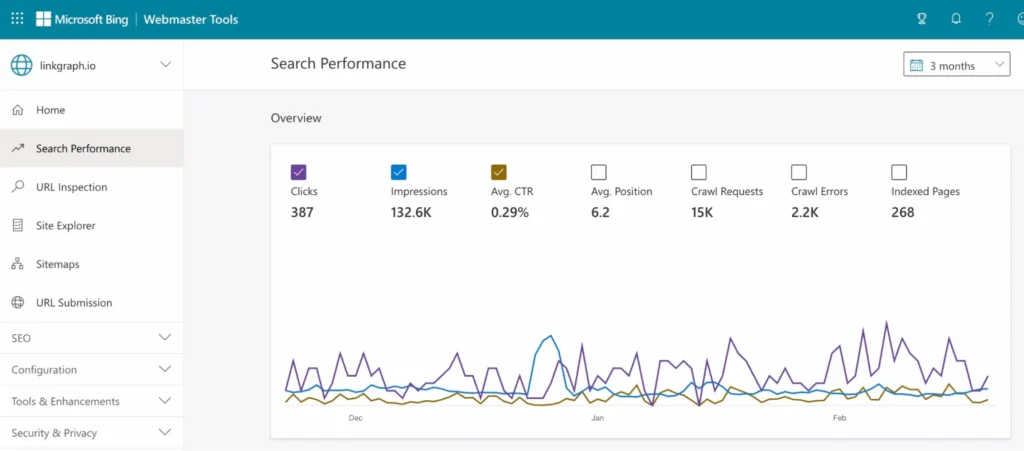1024x451 pixels.
Task: Enable the Avg. Position checkbox
Action: [x=599, y=172]
